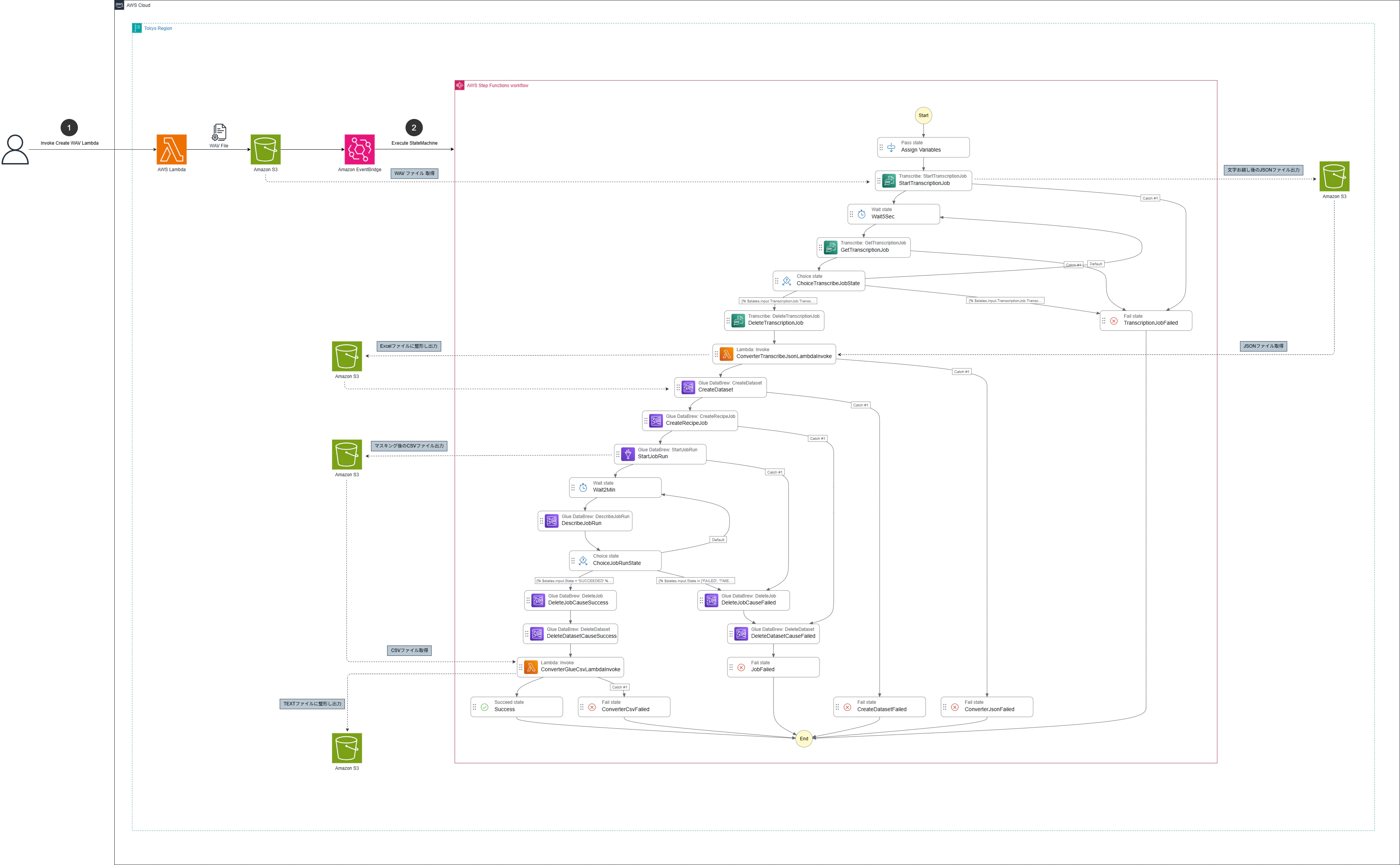1400x865 pixels.
Task: Click the CreateDataset Glue DataBrew icon
Action: click(x=689, y=387)
